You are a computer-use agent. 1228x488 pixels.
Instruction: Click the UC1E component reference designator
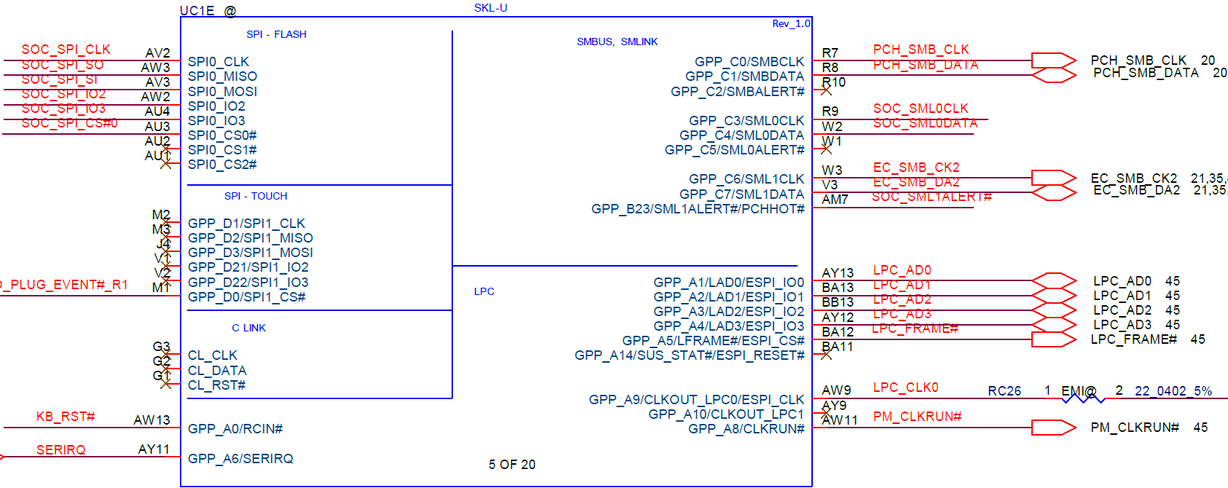196,11
